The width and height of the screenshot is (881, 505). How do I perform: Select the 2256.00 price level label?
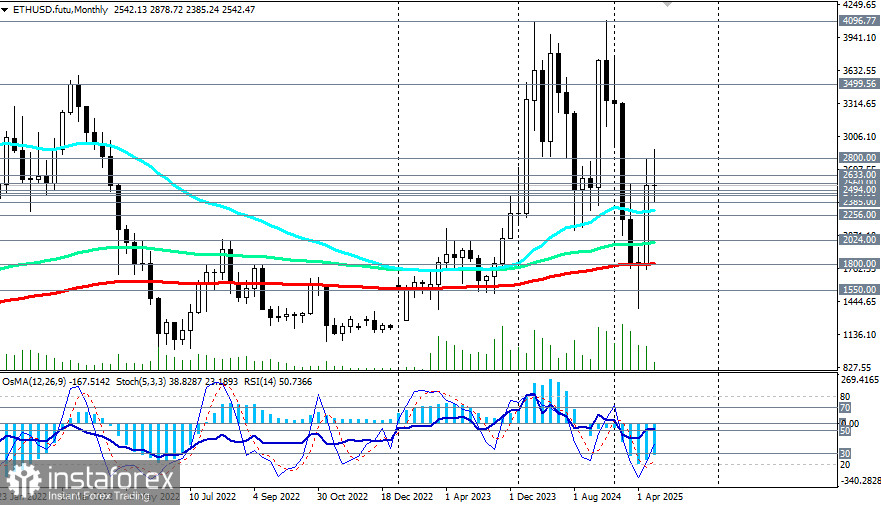[859, 214]
